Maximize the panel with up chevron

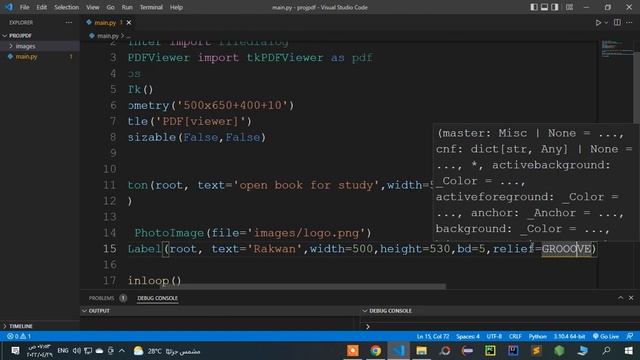(x=620, y=298)
